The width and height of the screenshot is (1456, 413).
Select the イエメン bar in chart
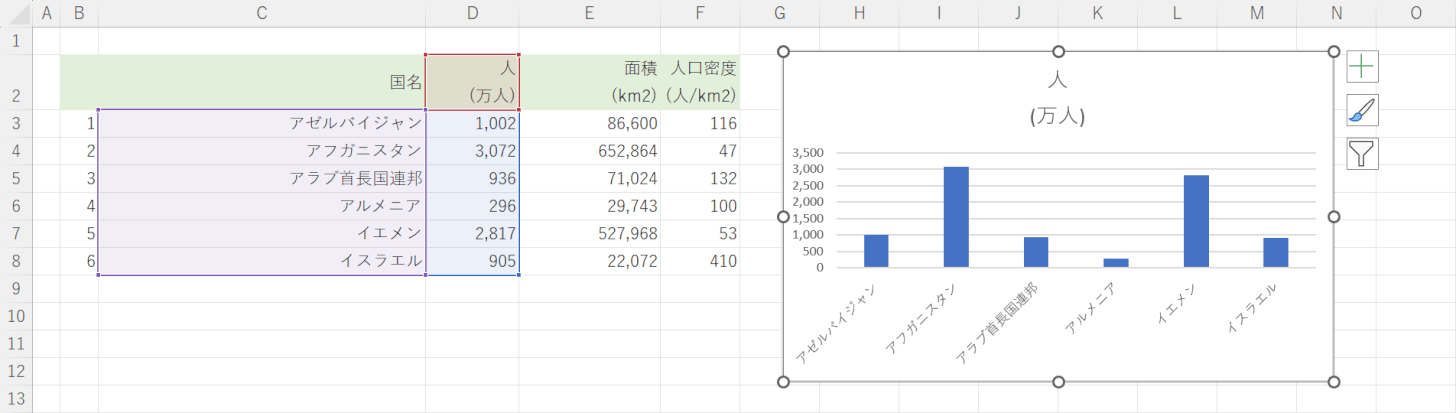[1195, 221]
